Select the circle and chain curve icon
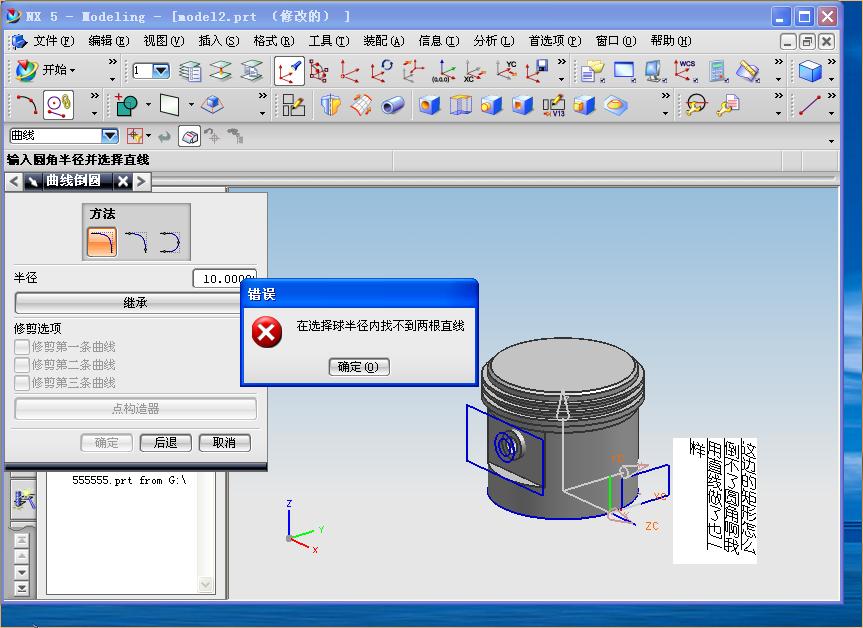 [58, 105]
